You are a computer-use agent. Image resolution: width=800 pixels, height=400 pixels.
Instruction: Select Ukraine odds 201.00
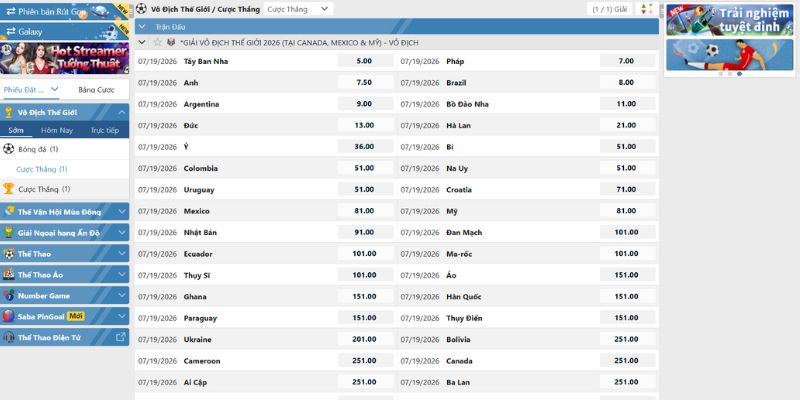coord(365,339)
